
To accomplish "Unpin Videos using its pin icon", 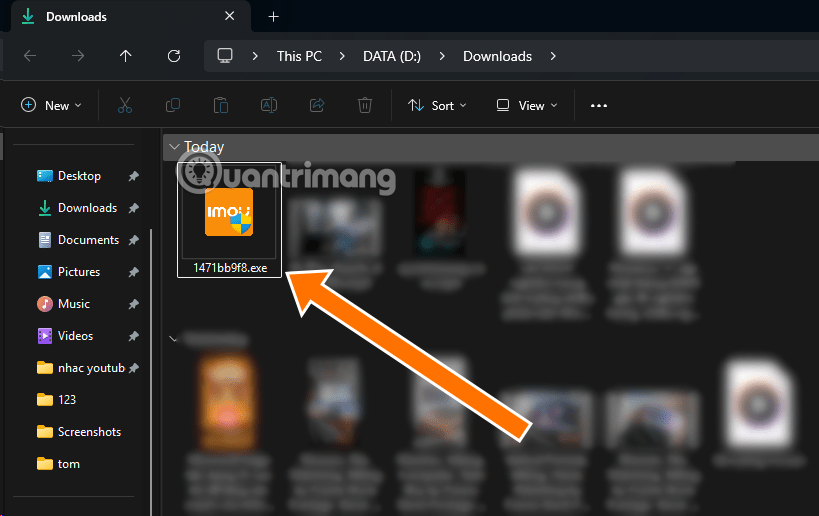I will point(134,336).
